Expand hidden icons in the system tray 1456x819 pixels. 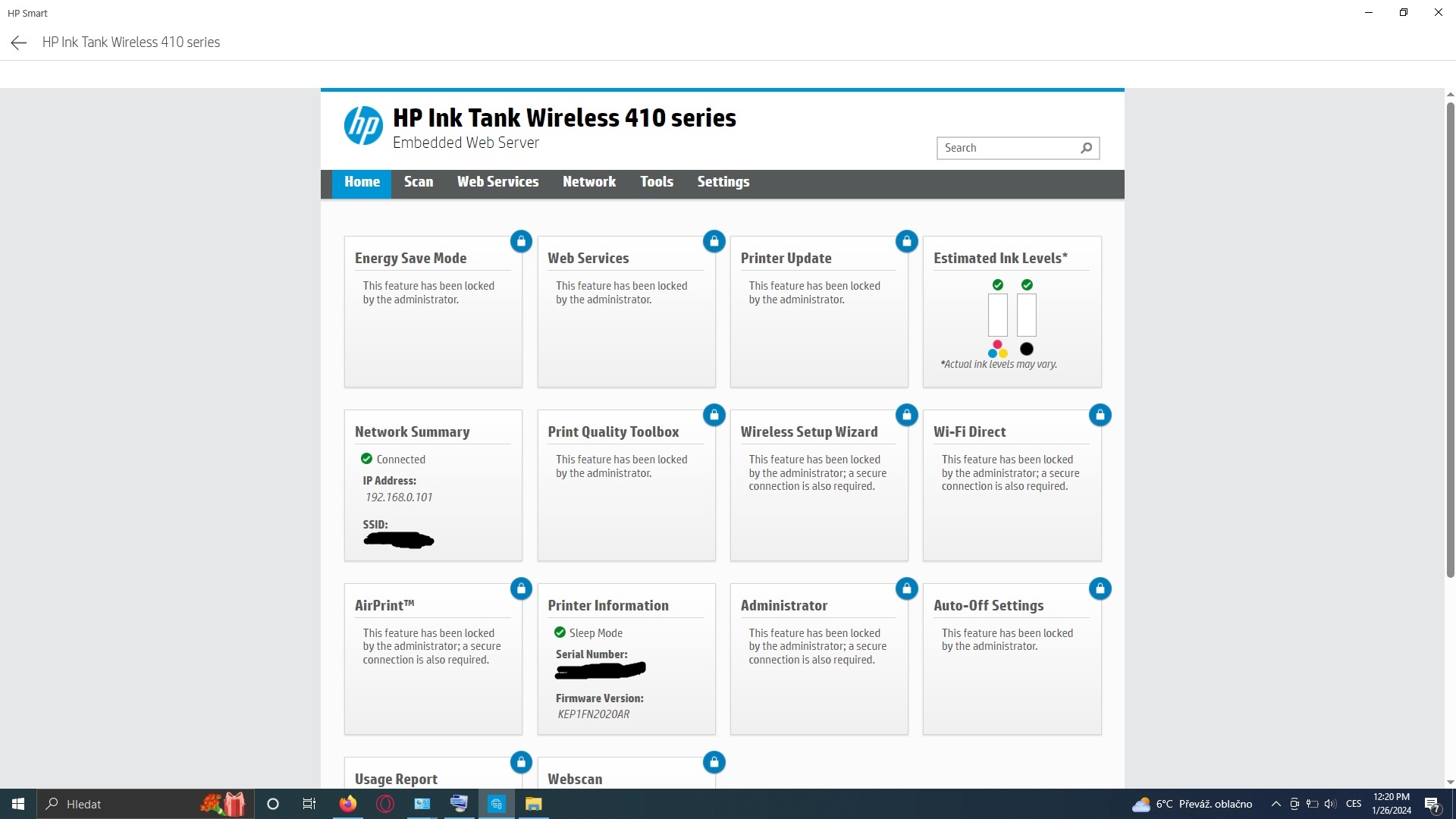(1275, 804)
